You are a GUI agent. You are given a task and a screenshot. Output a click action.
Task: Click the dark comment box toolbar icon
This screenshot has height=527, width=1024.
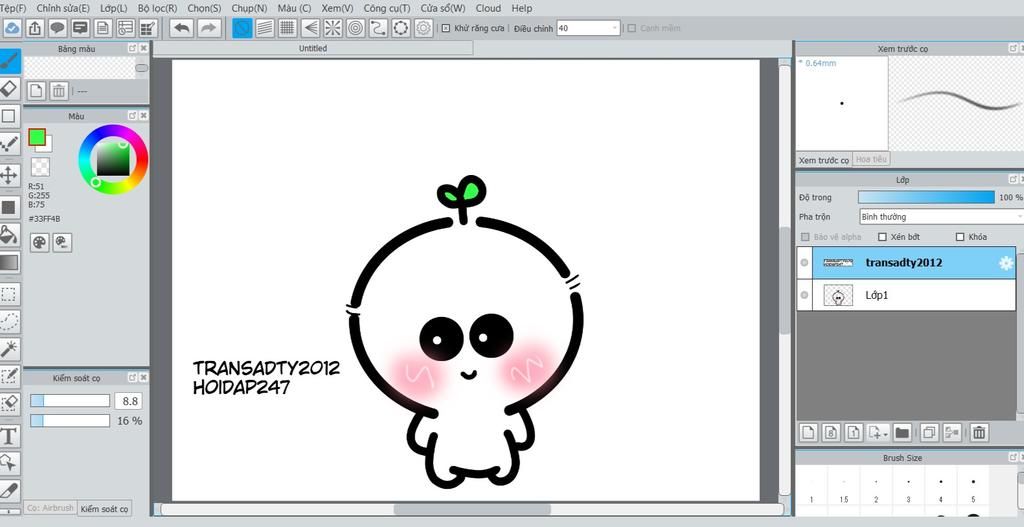point(80,28)
